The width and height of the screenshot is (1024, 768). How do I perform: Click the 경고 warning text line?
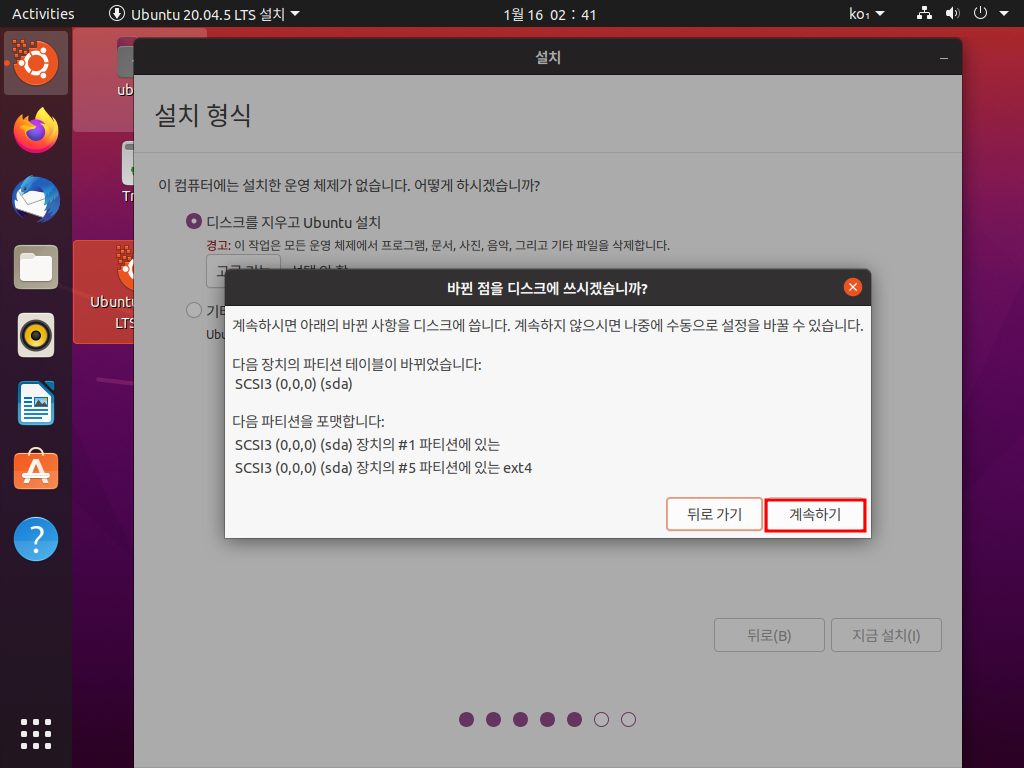(x=438, y=246)
